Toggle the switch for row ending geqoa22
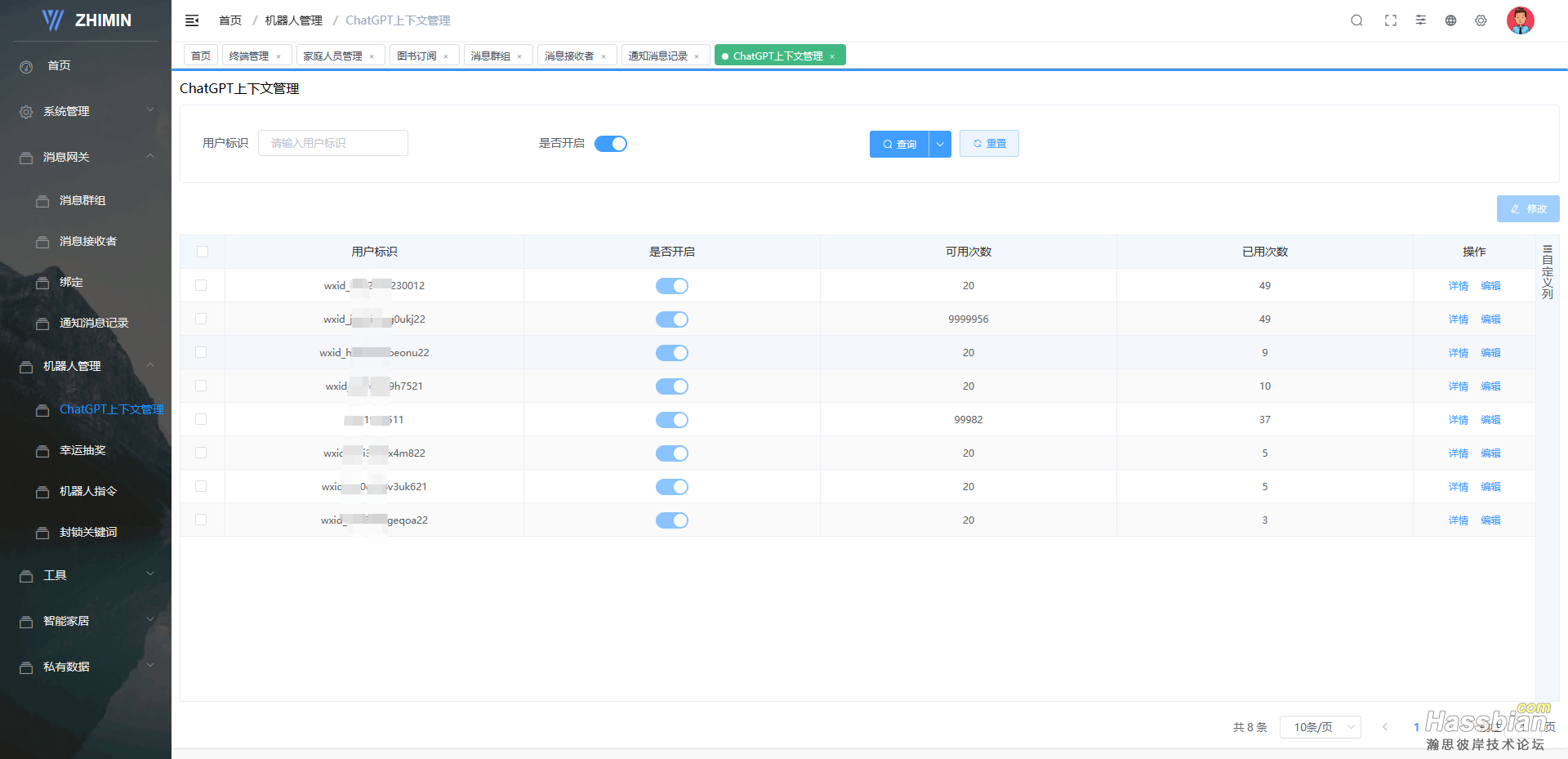 pyautogui.click(x=672, y=520)
